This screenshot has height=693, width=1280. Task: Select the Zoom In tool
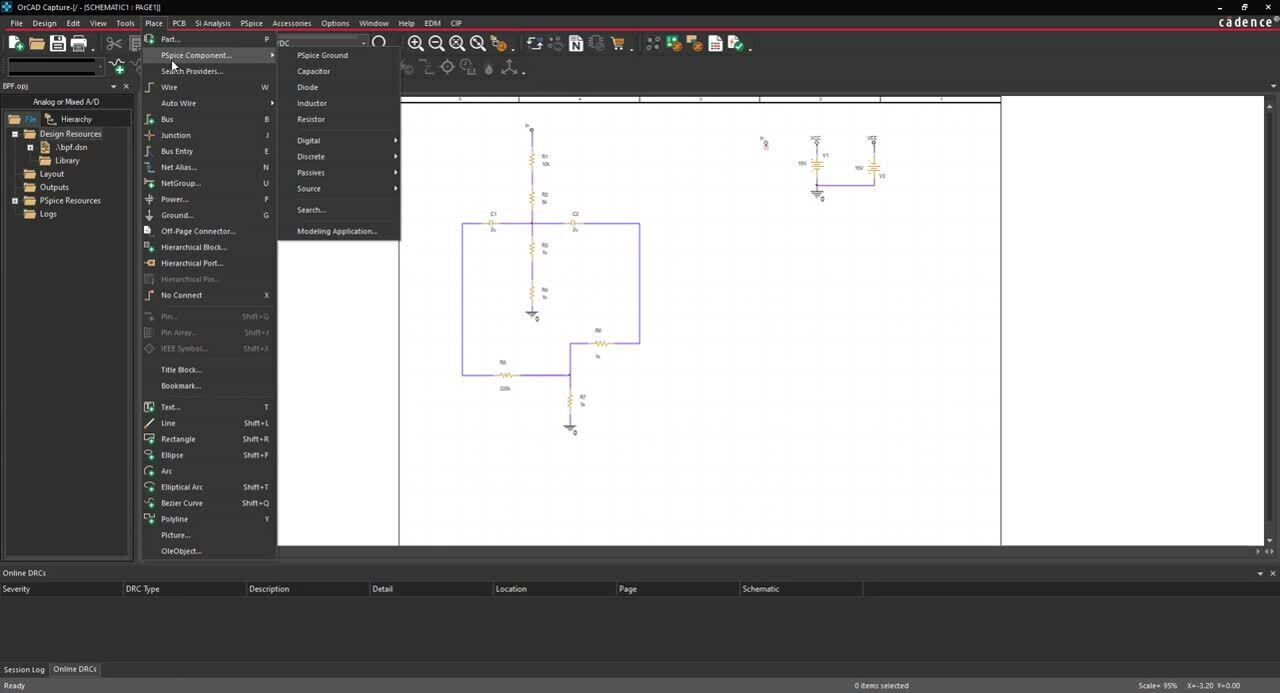(x=415, y=43)
